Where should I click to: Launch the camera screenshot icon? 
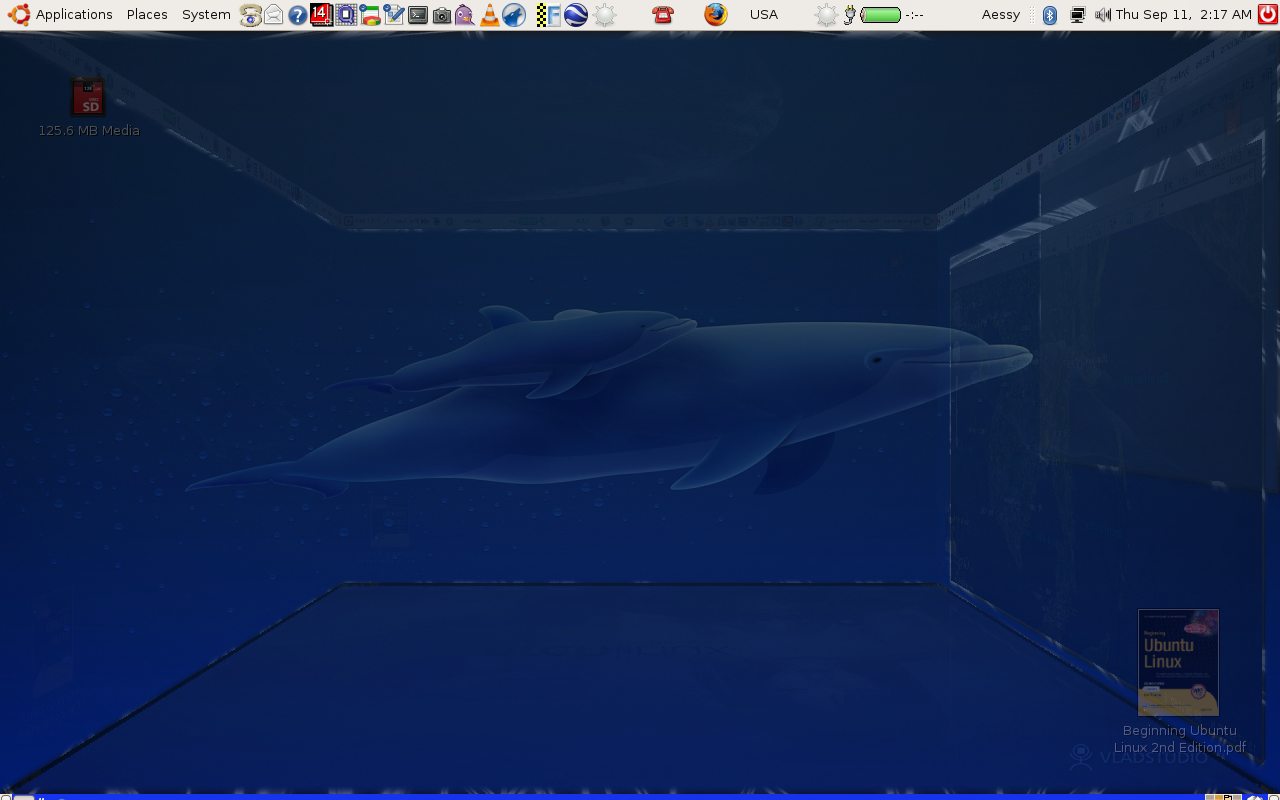442,15
